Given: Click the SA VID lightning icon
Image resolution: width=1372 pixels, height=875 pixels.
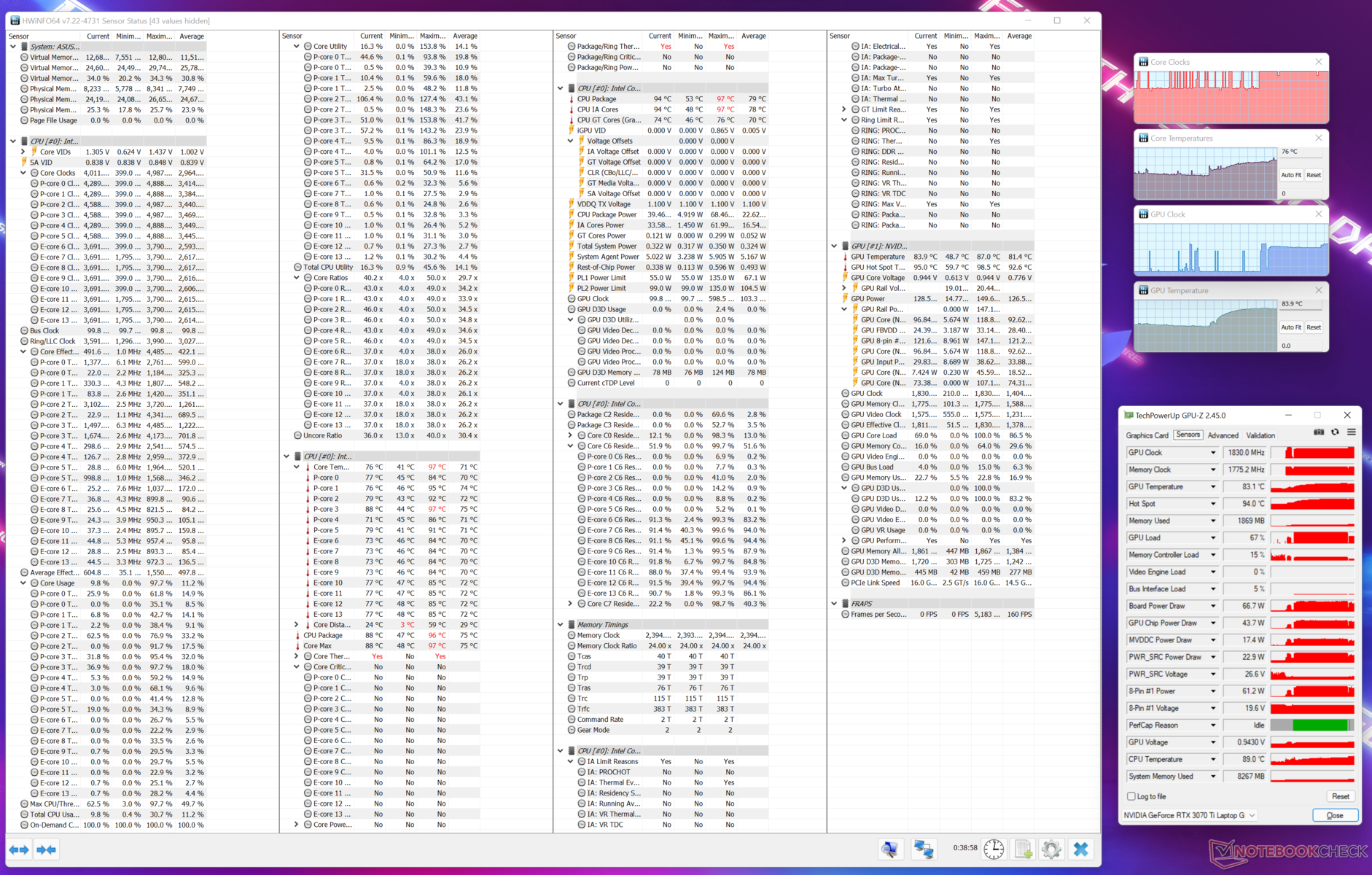Looking at the screenshot, I should click(24, 163).
